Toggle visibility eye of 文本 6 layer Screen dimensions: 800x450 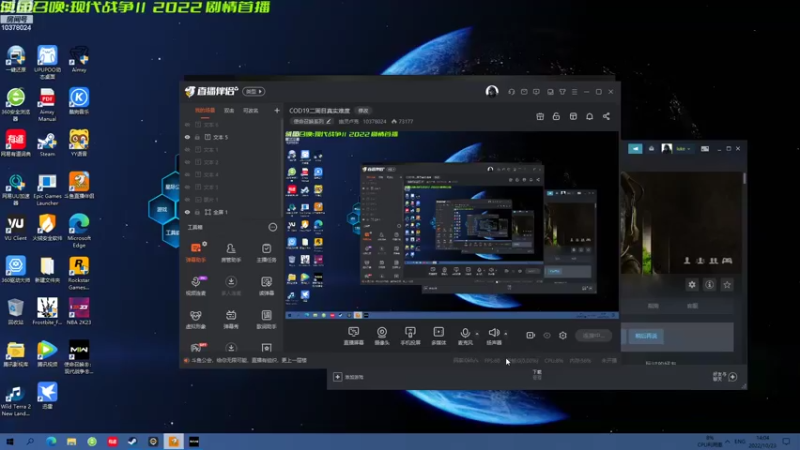coord(187,124)
